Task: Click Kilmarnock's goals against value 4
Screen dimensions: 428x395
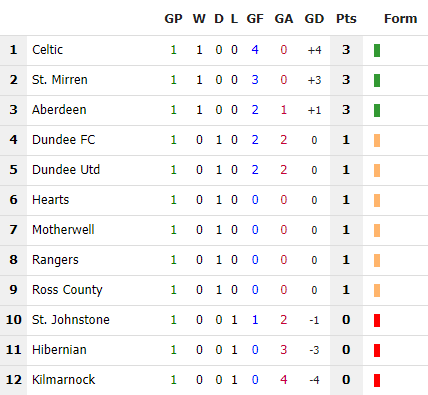Action: (284, 380)
